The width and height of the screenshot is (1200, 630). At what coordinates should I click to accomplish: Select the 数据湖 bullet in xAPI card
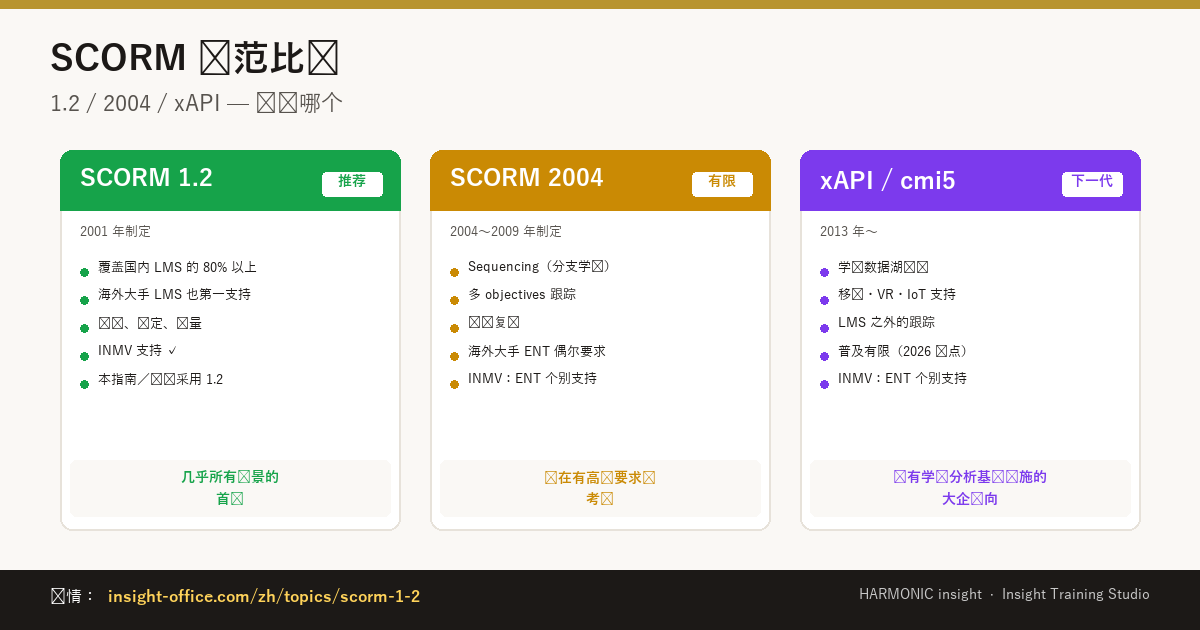click(883, 267)
